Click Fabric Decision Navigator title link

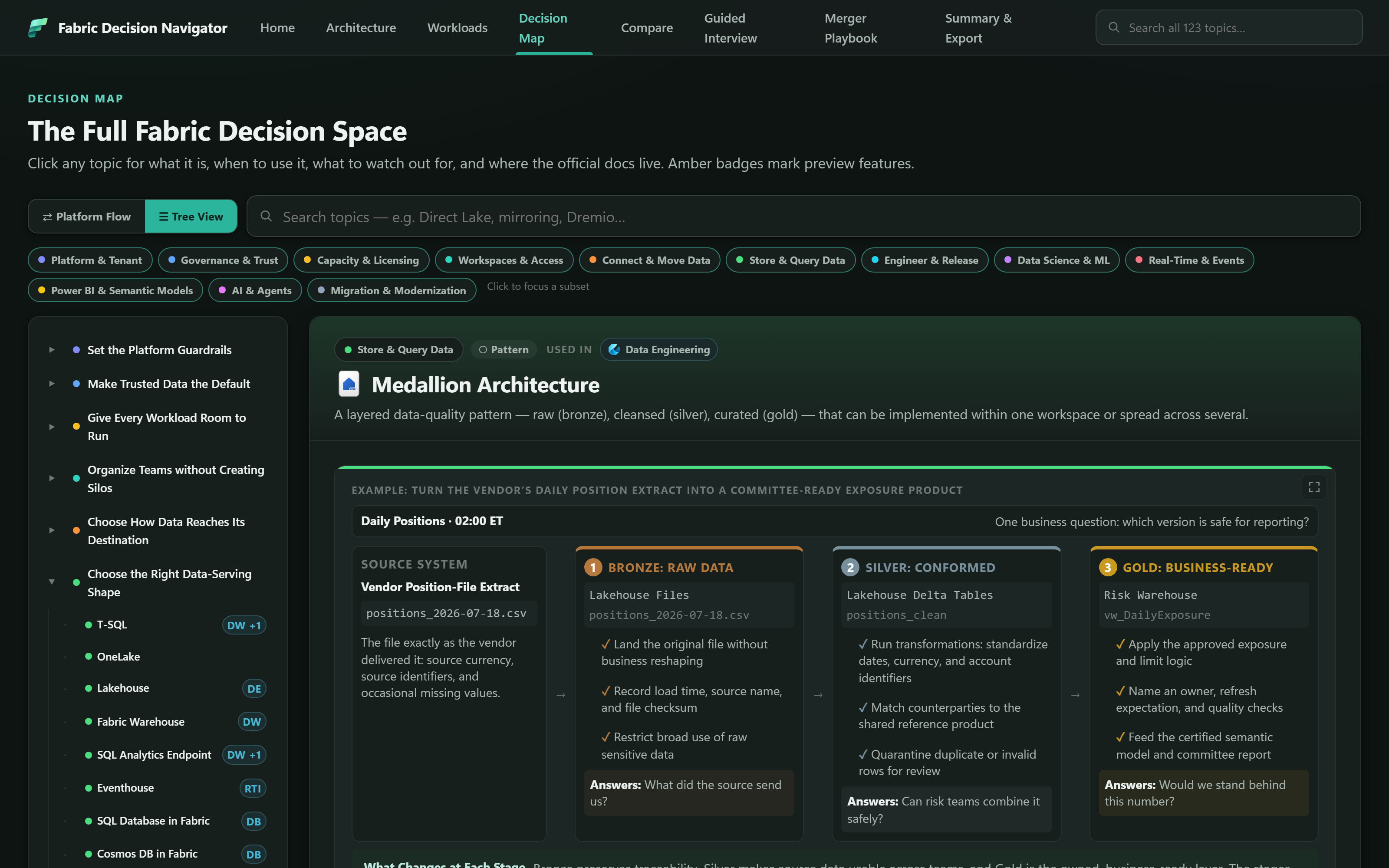pos(142,27)
